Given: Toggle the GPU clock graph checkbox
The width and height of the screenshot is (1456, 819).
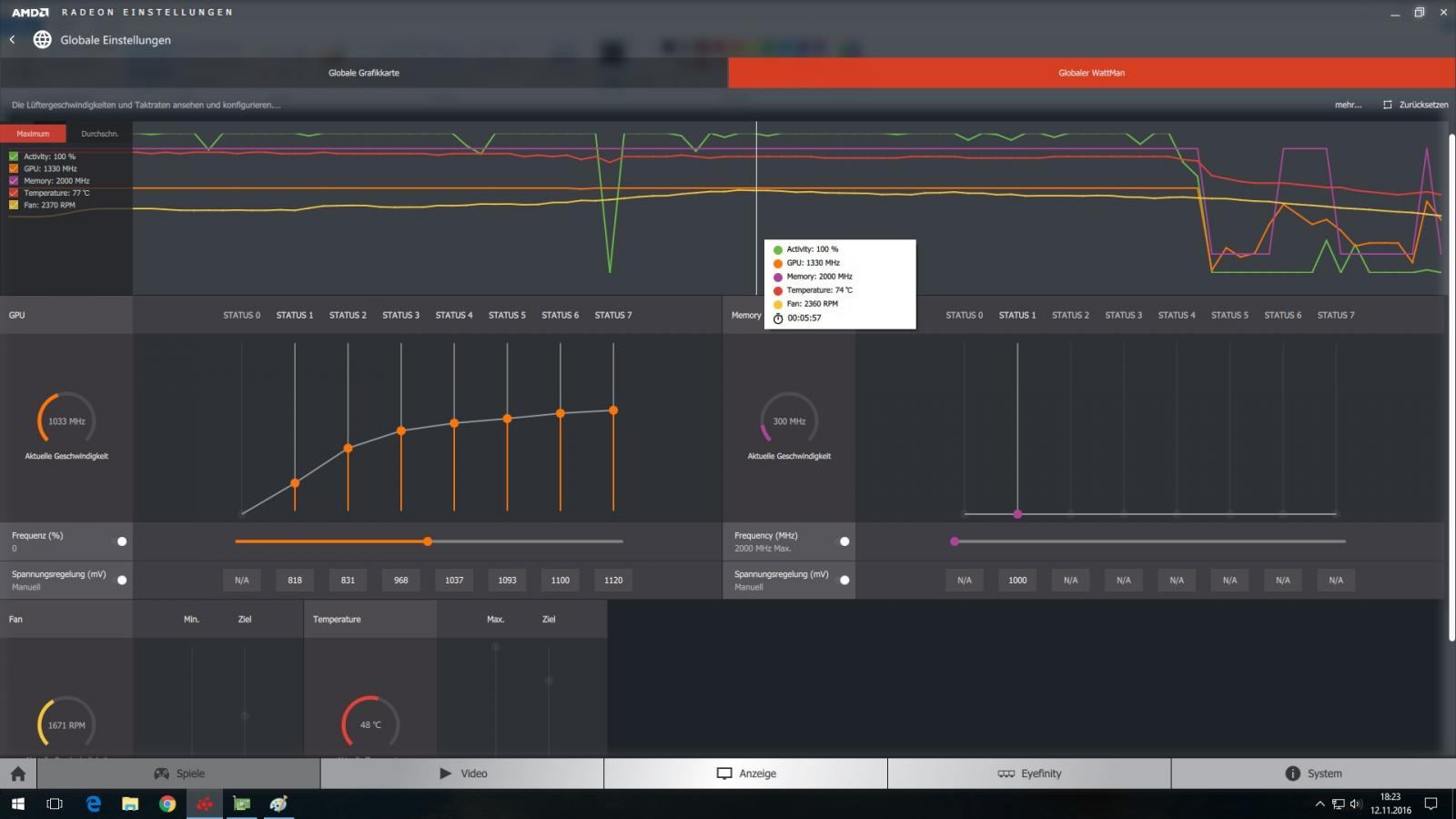Looking at the screenshot, I should pos(14,168).
